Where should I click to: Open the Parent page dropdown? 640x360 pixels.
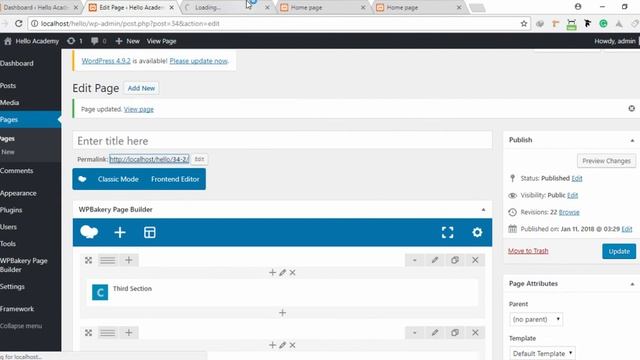[536, 319]
